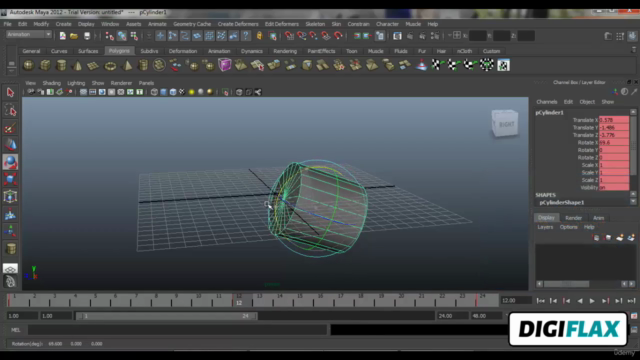
Task: Create a polygon cone from shelf
Action: (x=78, y=65)
